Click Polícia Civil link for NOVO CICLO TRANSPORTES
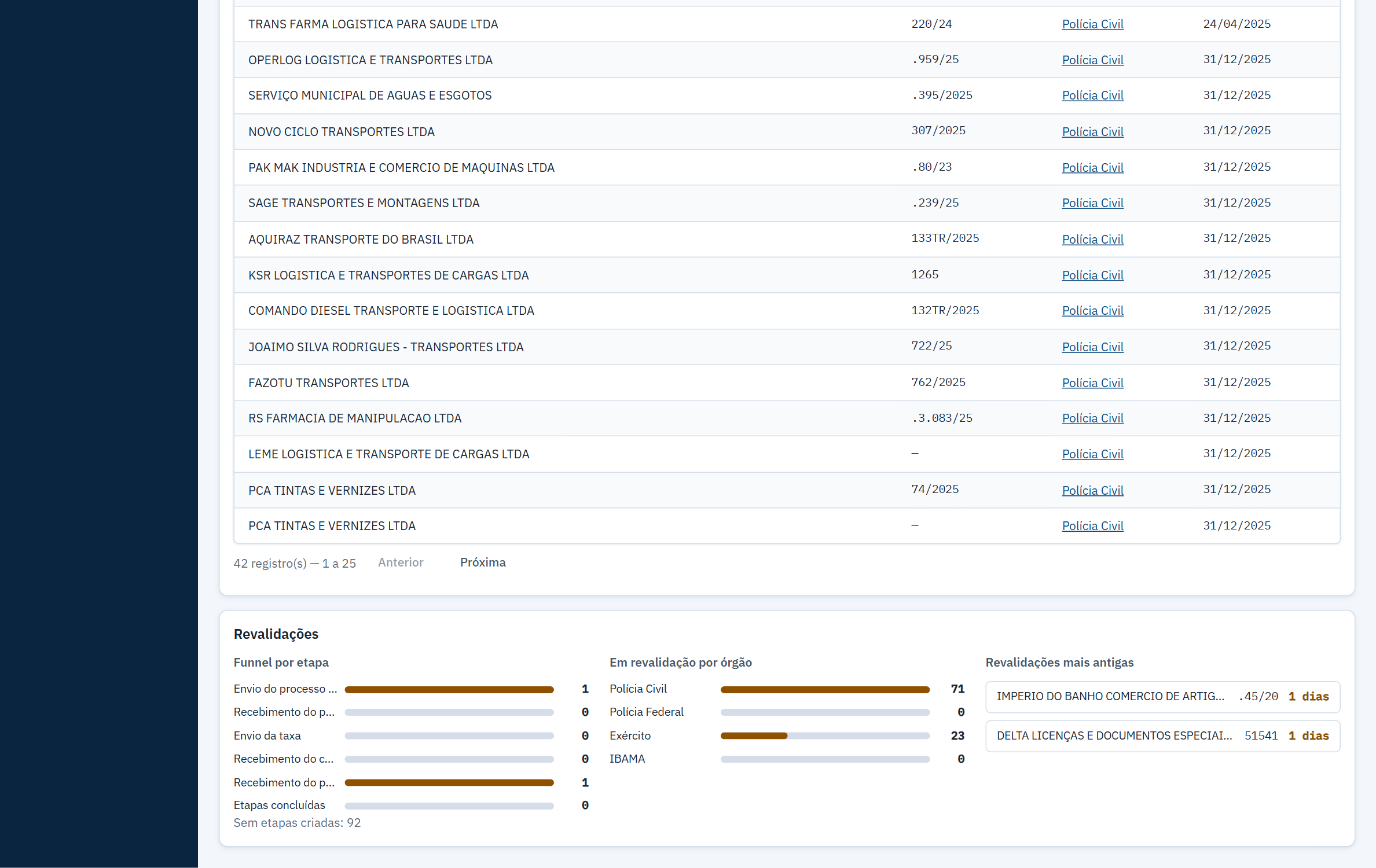This screenshot has height=868, width=1376. 1092,132
